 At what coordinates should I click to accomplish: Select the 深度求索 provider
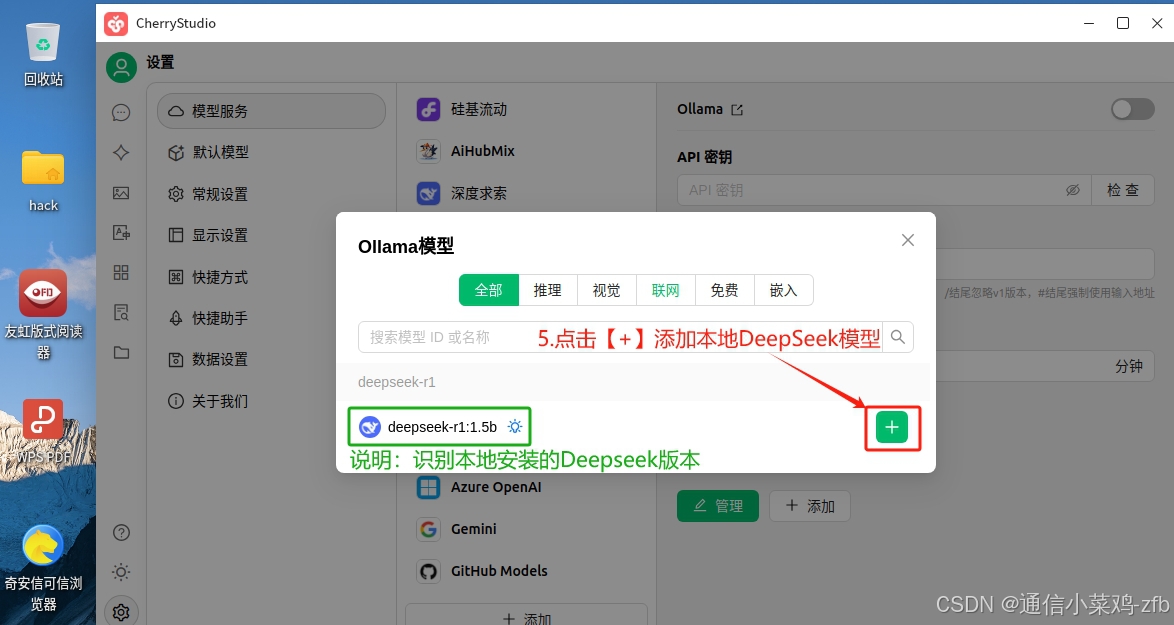point(526,193)
